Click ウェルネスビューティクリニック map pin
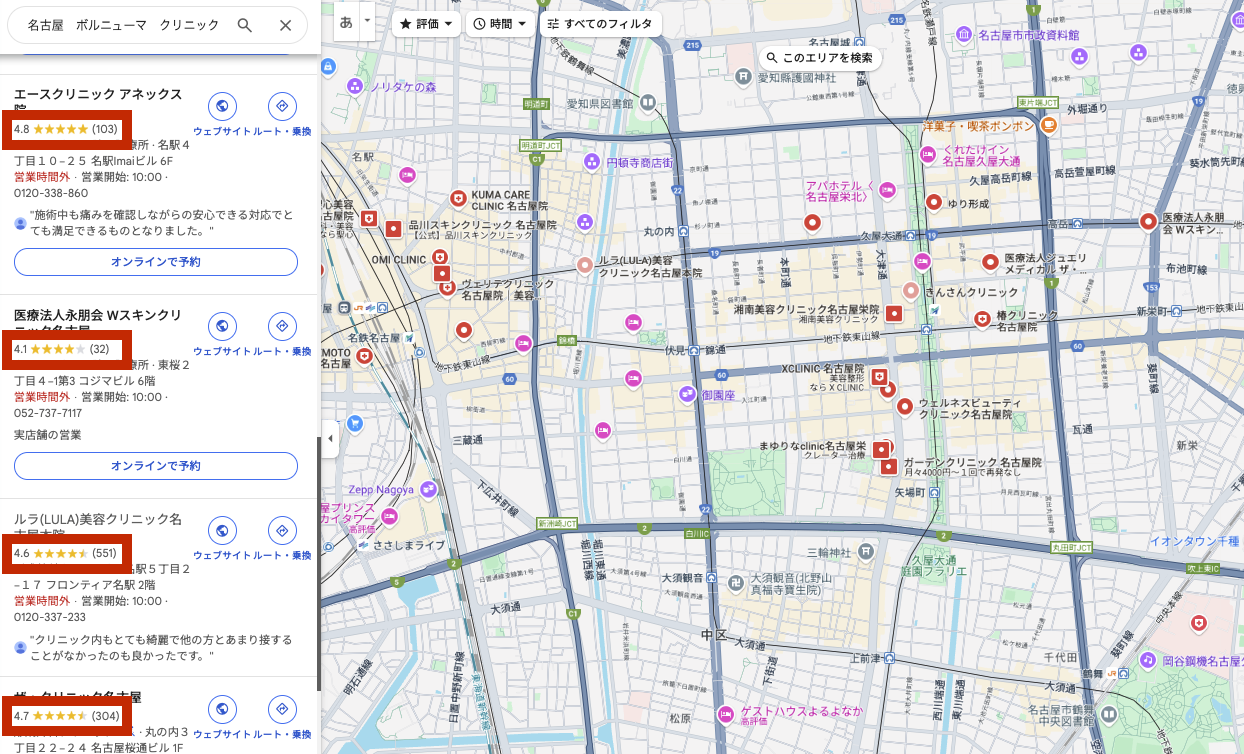Image resolution: width=1244 pixels, height=754 pixels. [905, 407]
